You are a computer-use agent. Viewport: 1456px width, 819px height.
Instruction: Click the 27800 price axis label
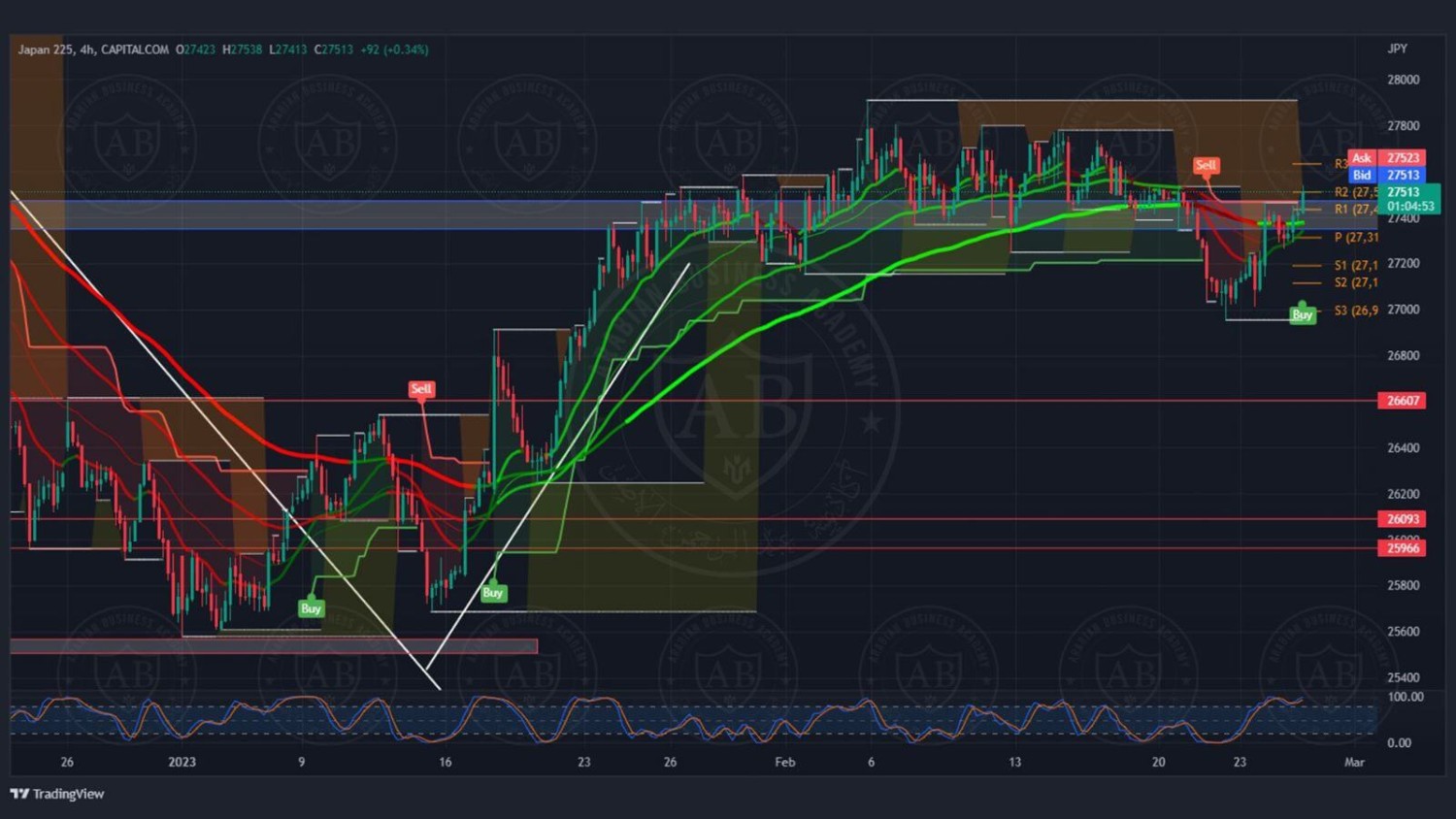tap(1403, 126)
